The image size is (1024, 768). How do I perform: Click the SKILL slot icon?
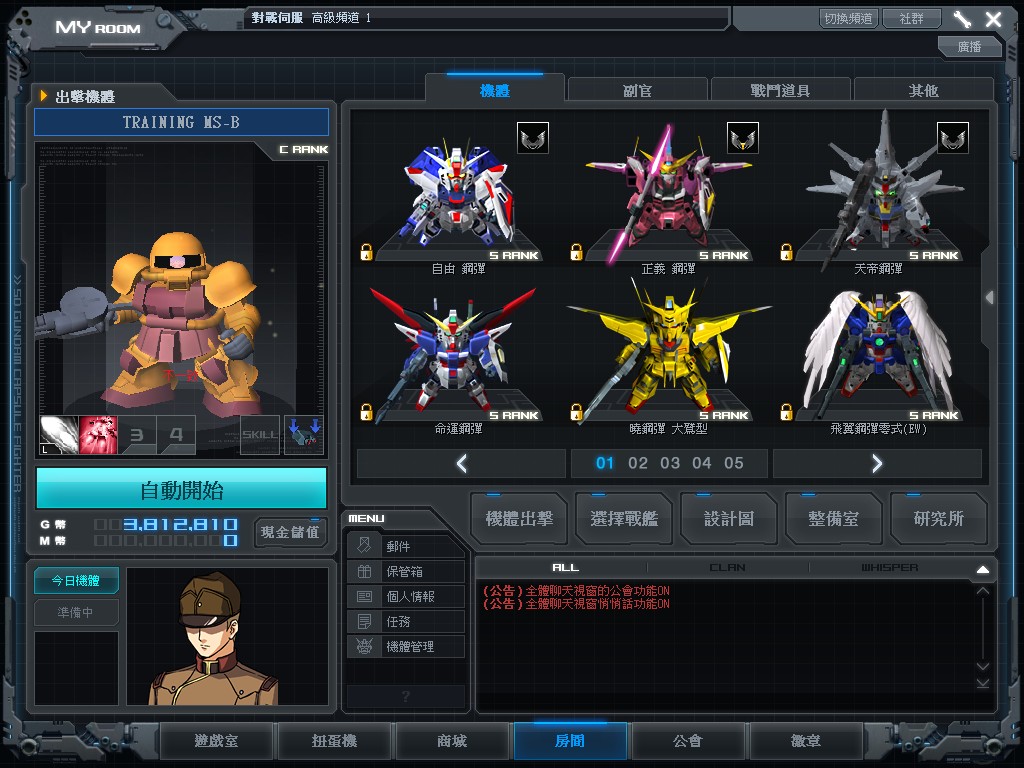pyautogui.click(x=260, y=435)
